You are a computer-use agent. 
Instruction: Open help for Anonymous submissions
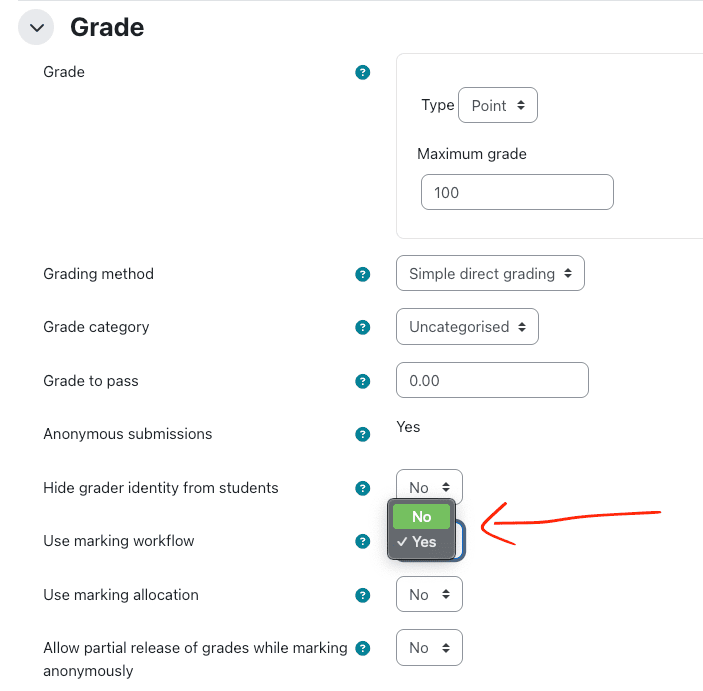click(363, 434)
